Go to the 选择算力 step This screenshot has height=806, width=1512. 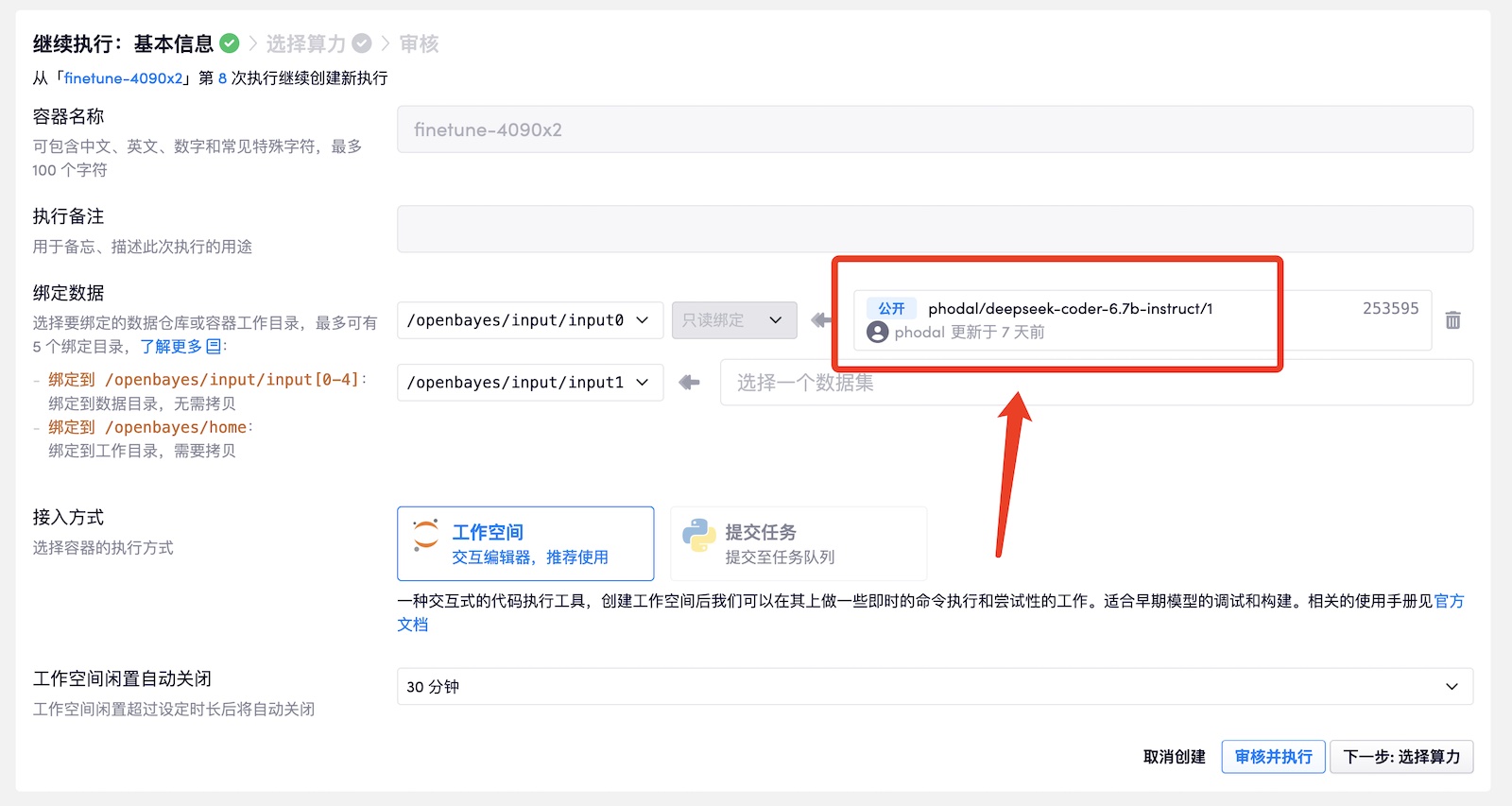coord(306,43)
